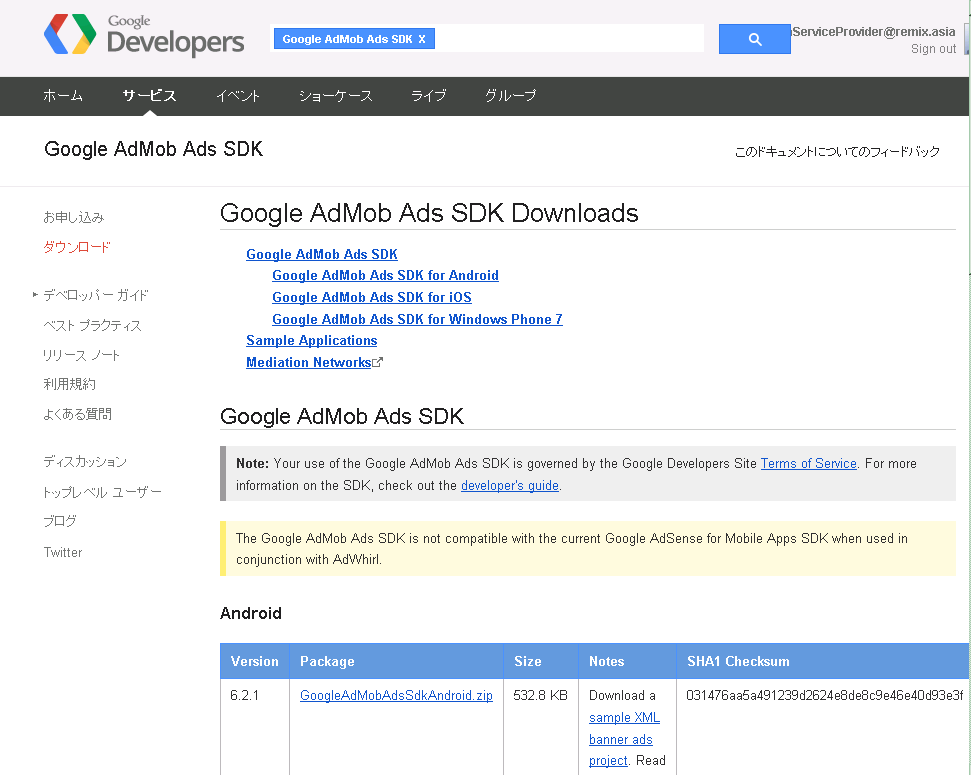Open the developer's guide link
971x775 pixels.
(510, 485)
